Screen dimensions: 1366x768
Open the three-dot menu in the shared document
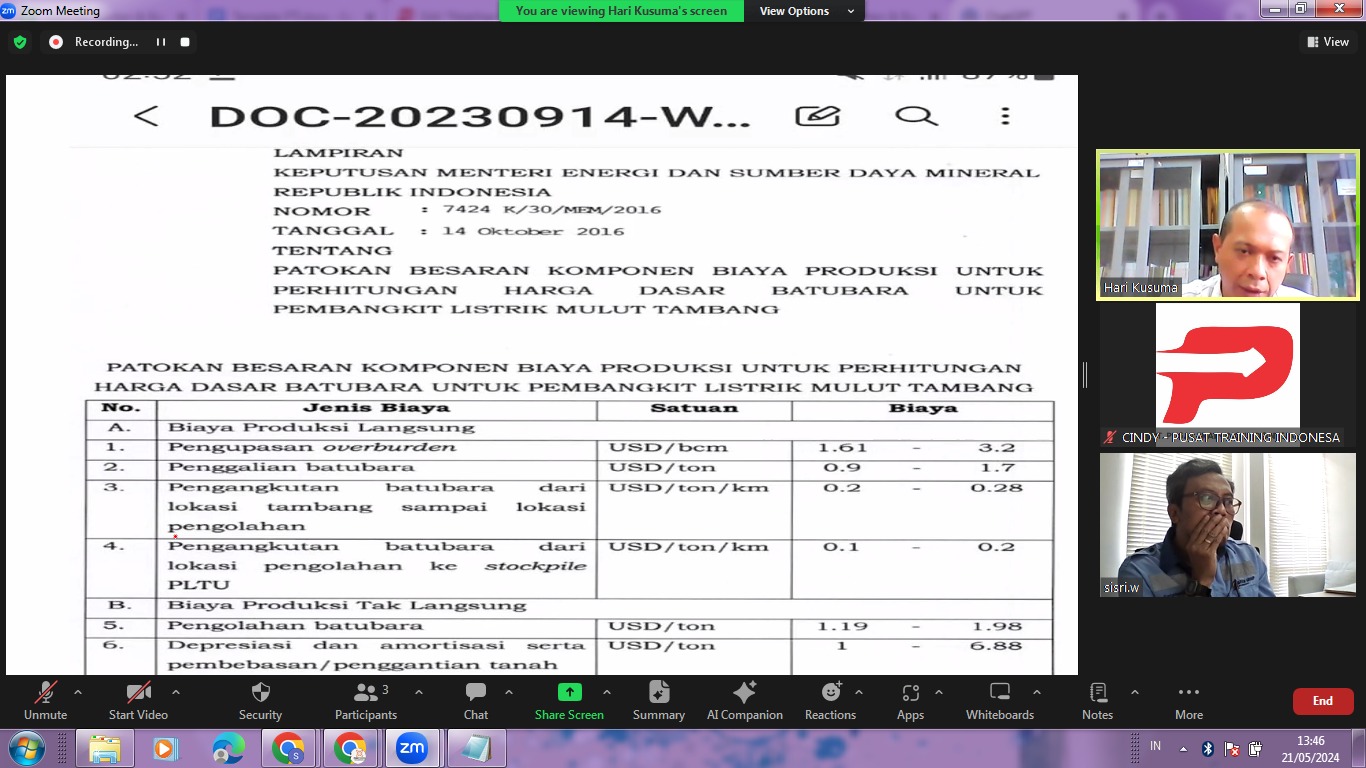point(1005,116)
